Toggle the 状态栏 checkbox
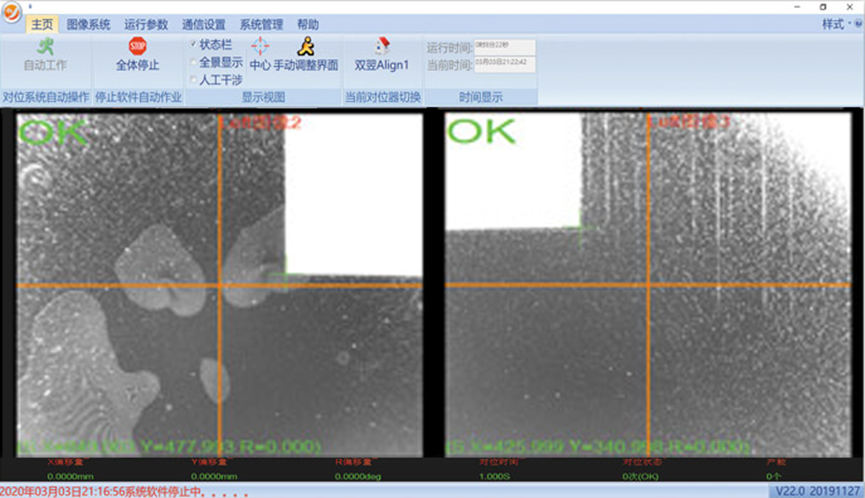 pos(194,44)
